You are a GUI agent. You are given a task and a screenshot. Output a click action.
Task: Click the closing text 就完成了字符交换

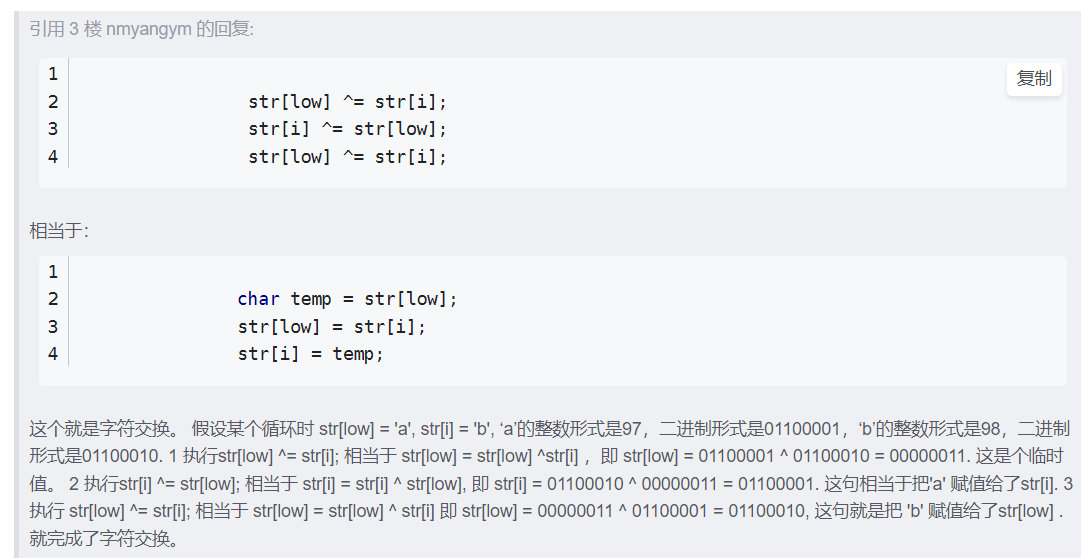point(104,539)
